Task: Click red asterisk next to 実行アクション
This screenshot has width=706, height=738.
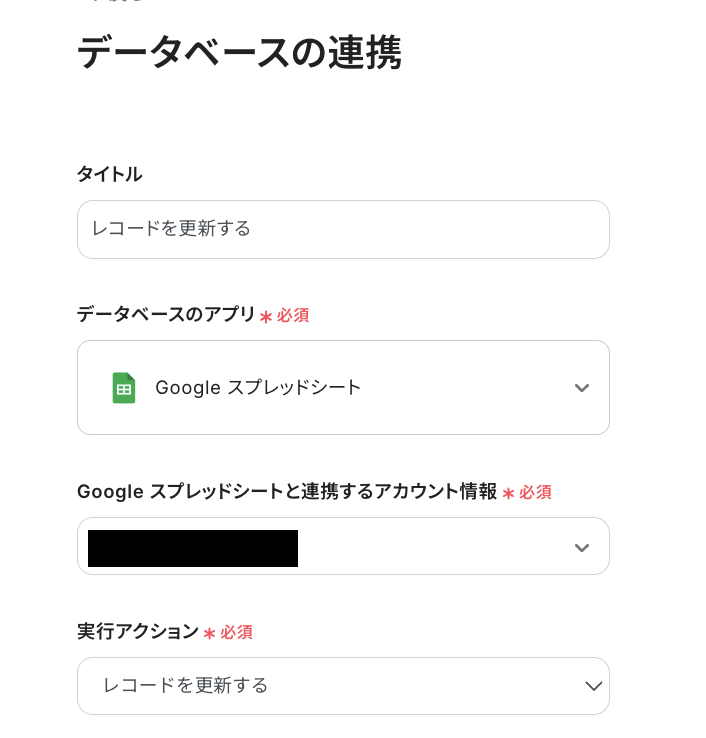Action: [210, 634]
